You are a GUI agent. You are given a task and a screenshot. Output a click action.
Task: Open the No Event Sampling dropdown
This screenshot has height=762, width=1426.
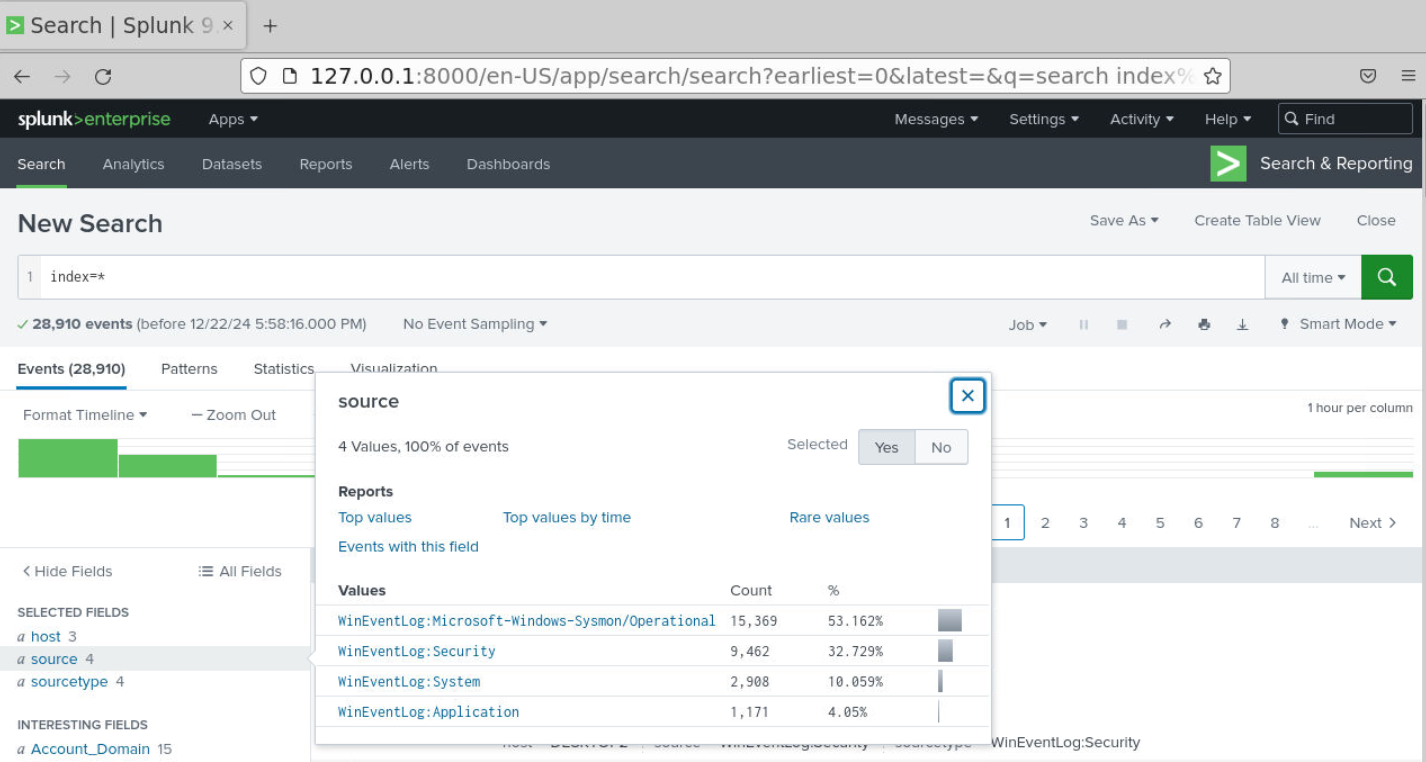tap(475, 324)
